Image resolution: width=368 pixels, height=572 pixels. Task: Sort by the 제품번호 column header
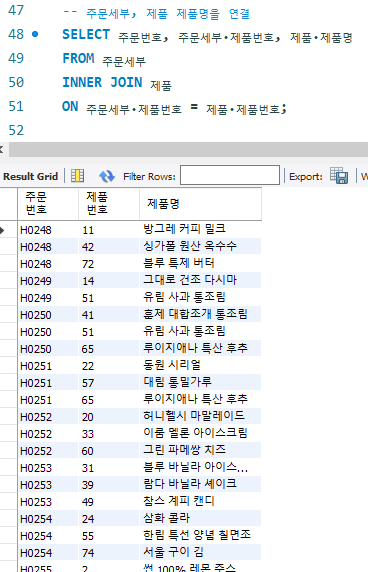pyautogui.click(x=109, y=204)
